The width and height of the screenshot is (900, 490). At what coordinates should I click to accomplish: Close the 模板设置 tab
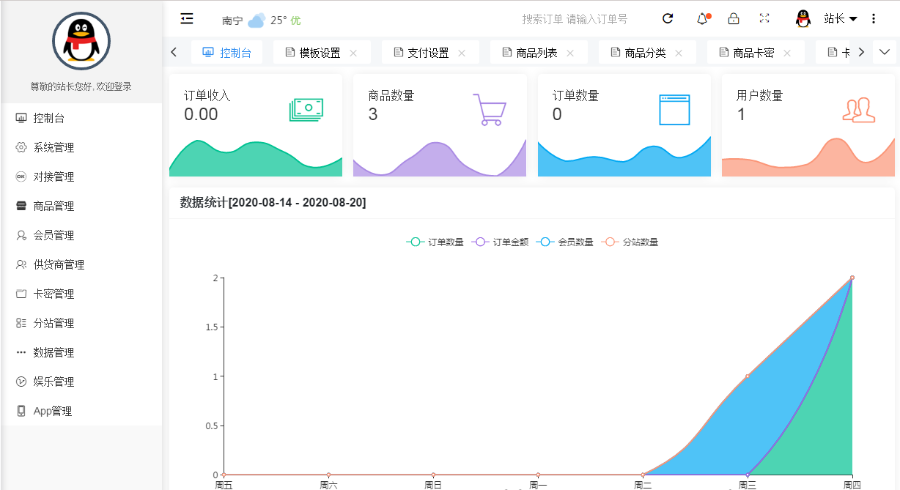(x=353, y=53)
